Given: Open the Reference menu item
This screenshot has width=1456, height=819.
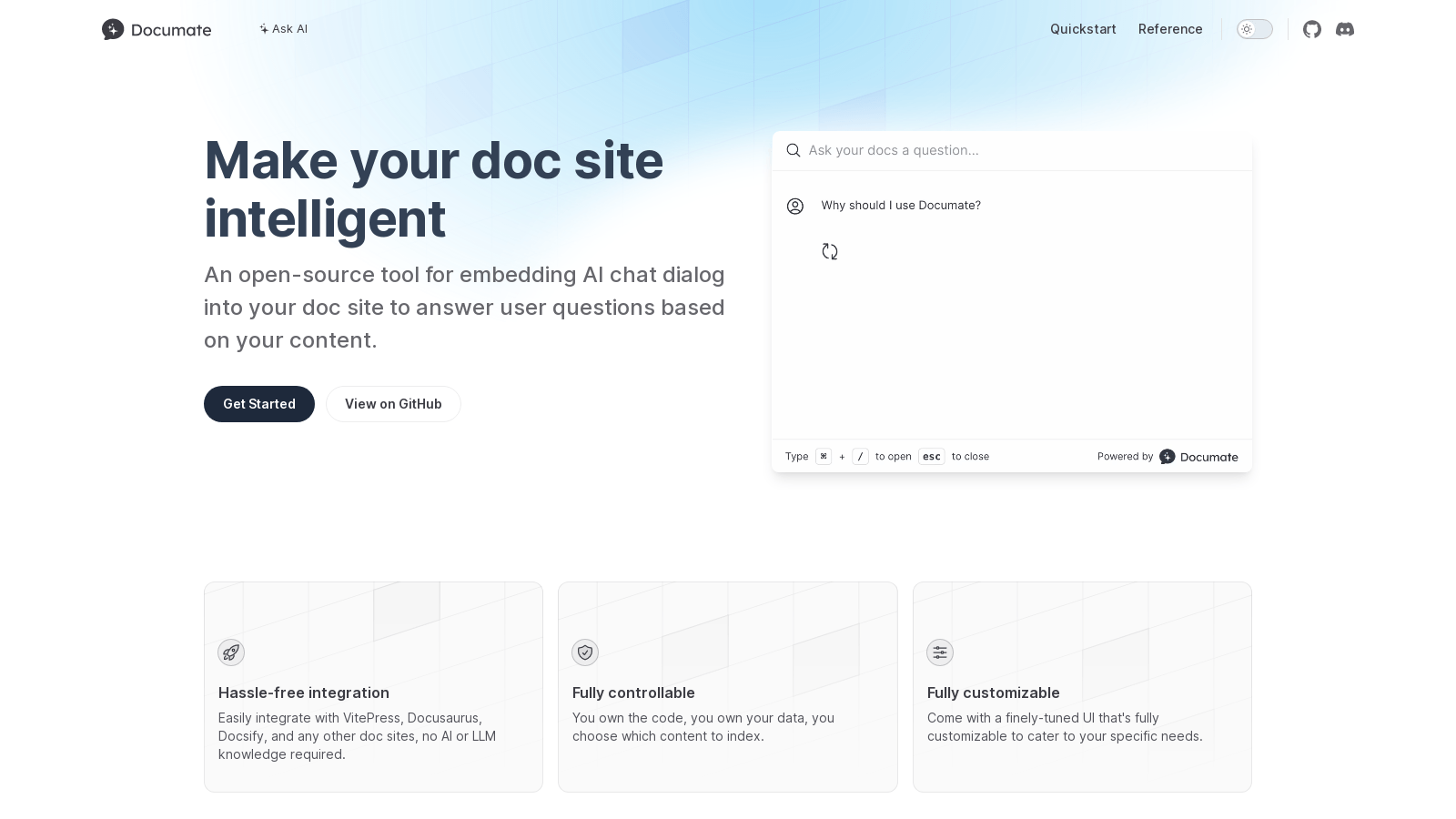Looking at the screenshot, I should pyautogui.click(x=1170, y=29).
